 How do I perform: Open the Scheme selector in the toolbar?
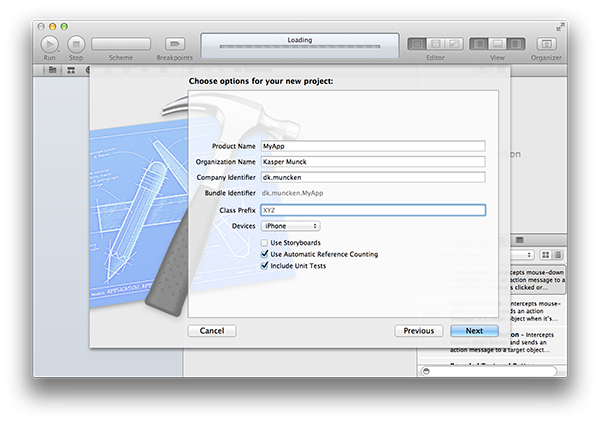click(121, 44)
